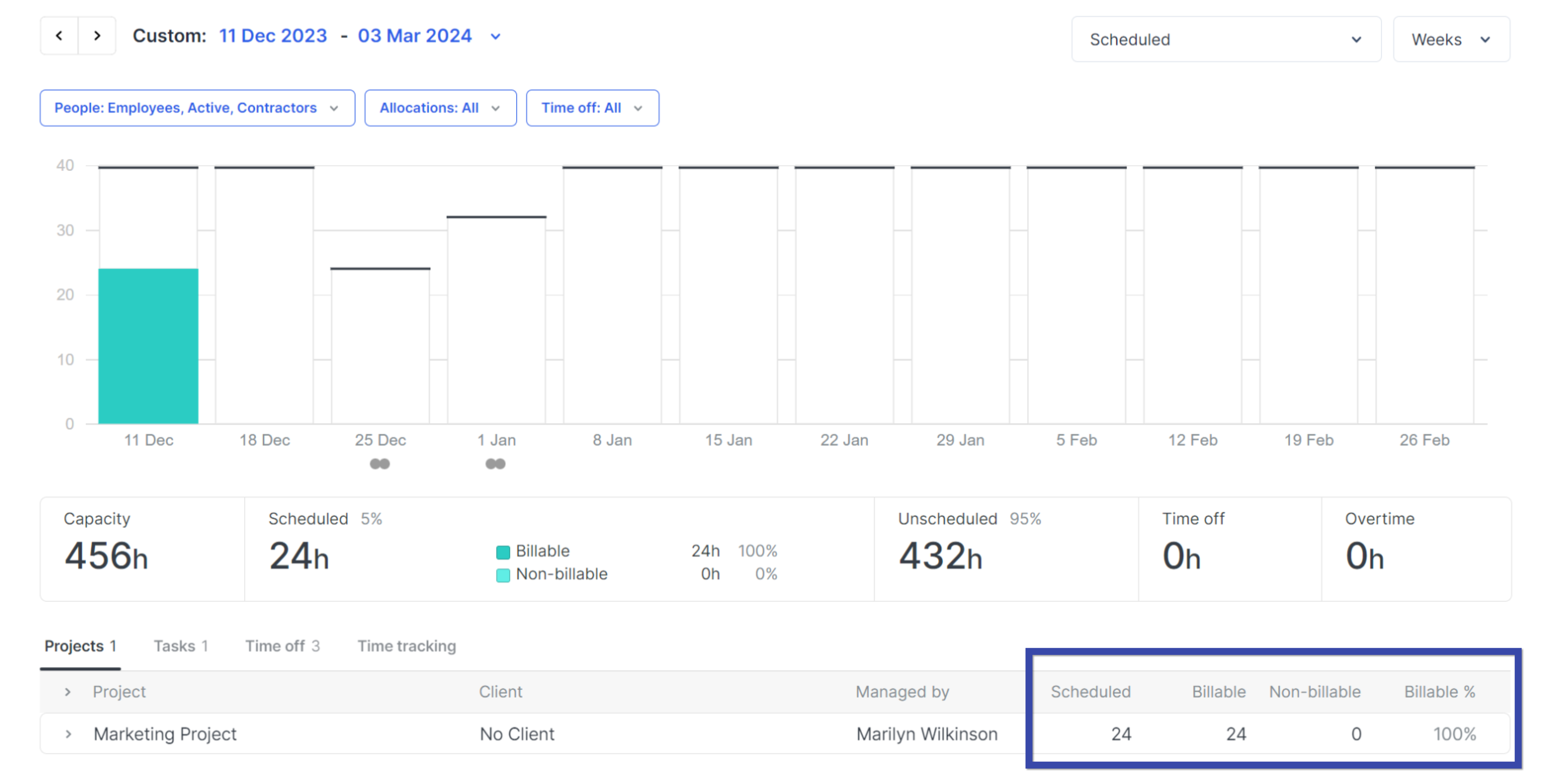Expand the Marketing Project row

68,734
